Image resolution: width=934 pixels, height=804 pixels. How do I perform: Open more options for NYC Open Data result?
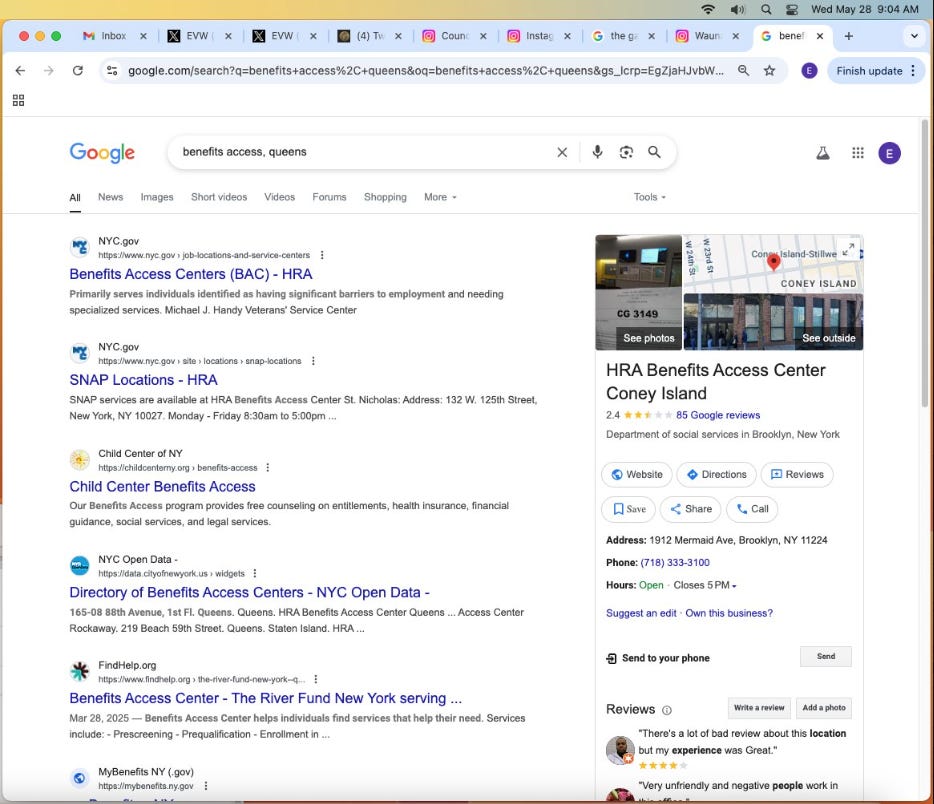tap(255, 573)
